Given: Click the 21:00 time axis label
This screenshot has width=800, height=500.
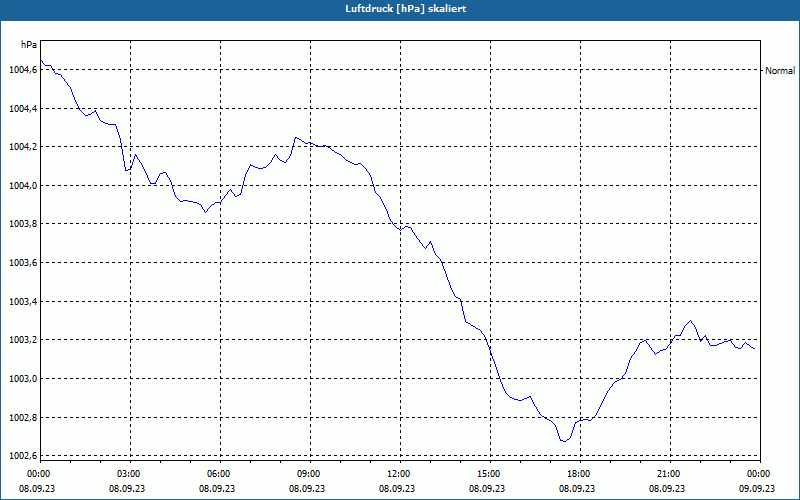Looking at the screenshot, I should 667,473.
